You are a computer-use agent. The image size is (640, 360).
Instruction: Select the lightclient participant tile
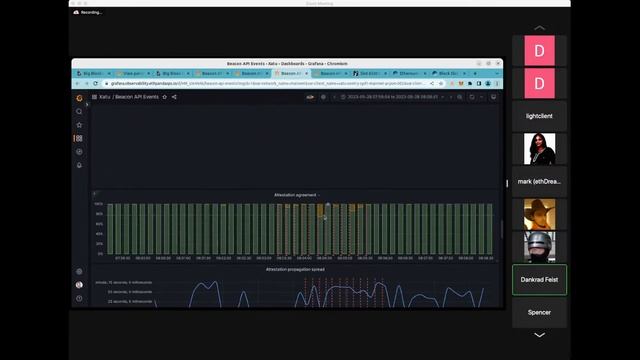tap(539, 116)
